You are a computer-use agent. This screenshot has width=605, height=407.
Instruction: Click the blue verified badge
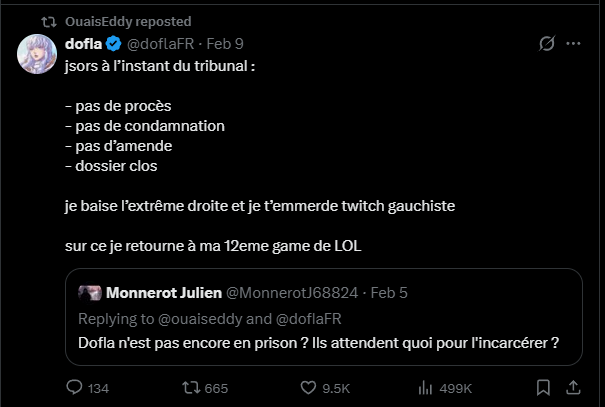[x=115, y=44]
